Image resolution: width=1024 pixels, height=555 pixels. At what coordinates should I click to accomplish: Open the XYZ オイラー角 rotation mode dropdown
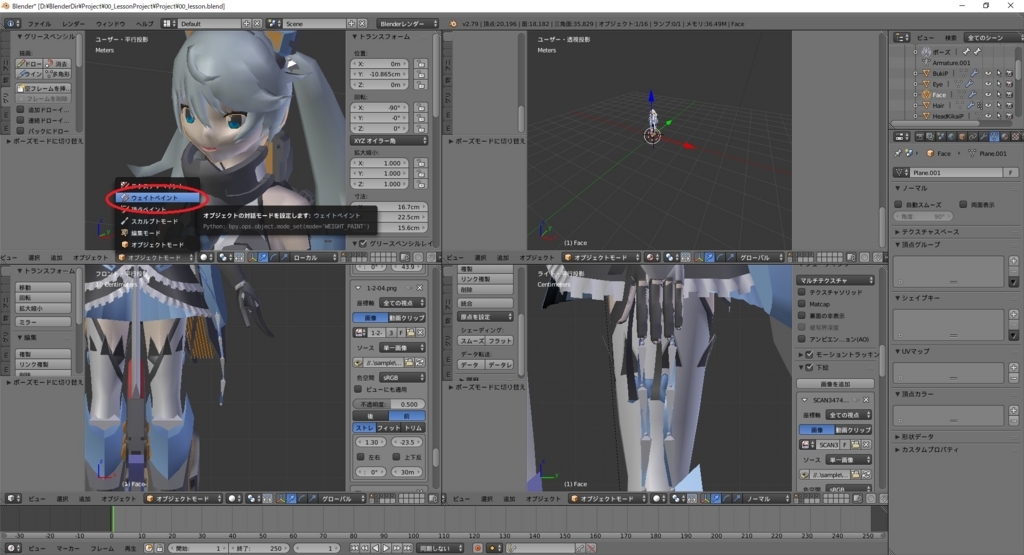390,140
